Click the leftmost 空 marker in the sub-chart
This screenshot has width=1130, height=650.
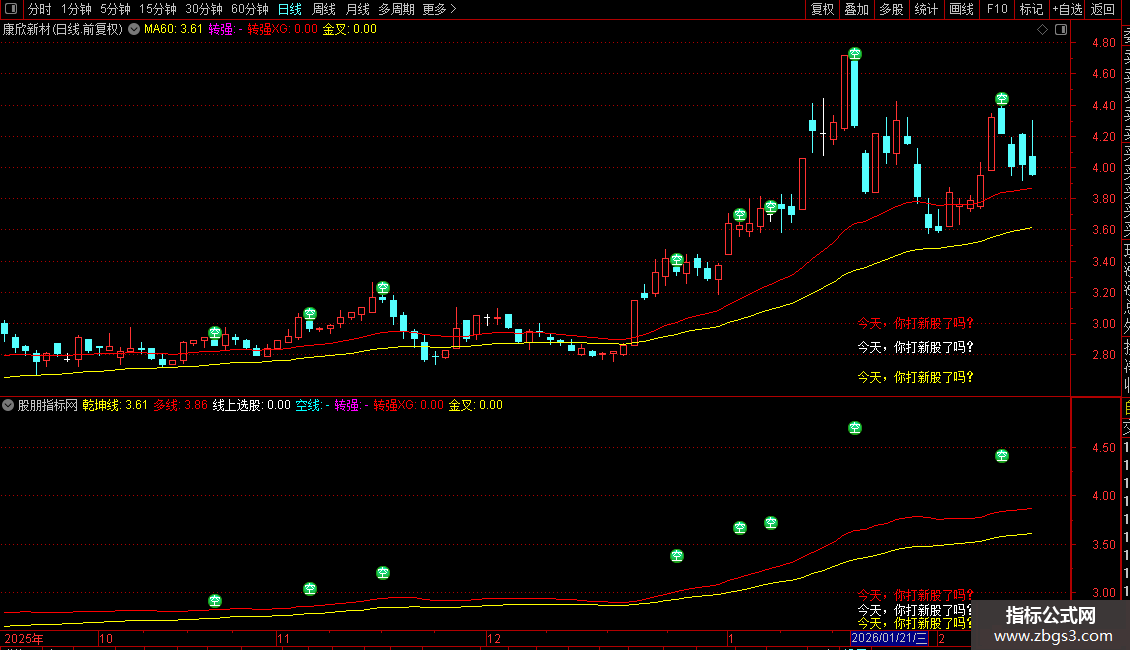215,600
